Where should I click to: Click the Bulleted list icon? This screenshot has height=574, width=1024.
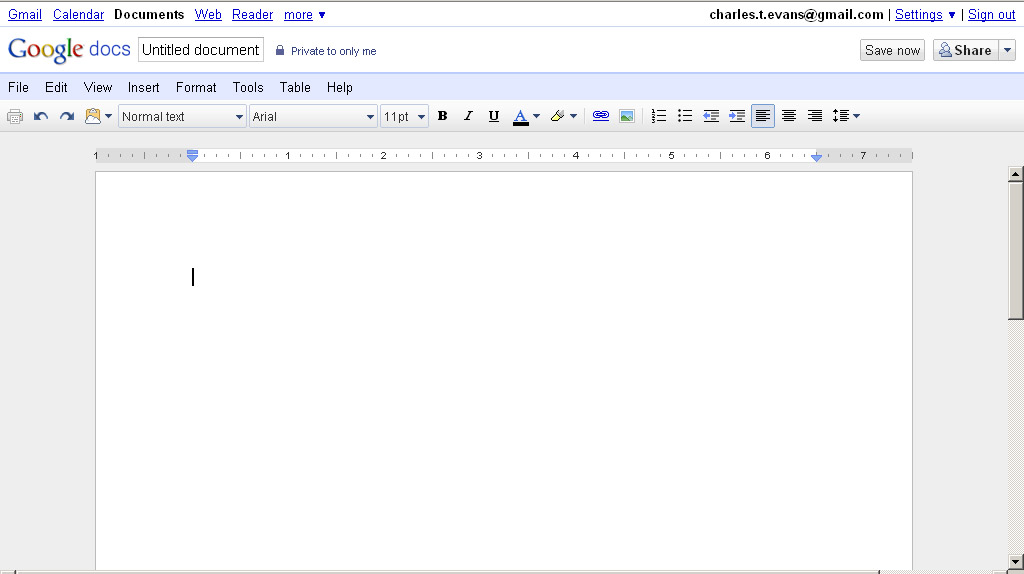point(684,116)
